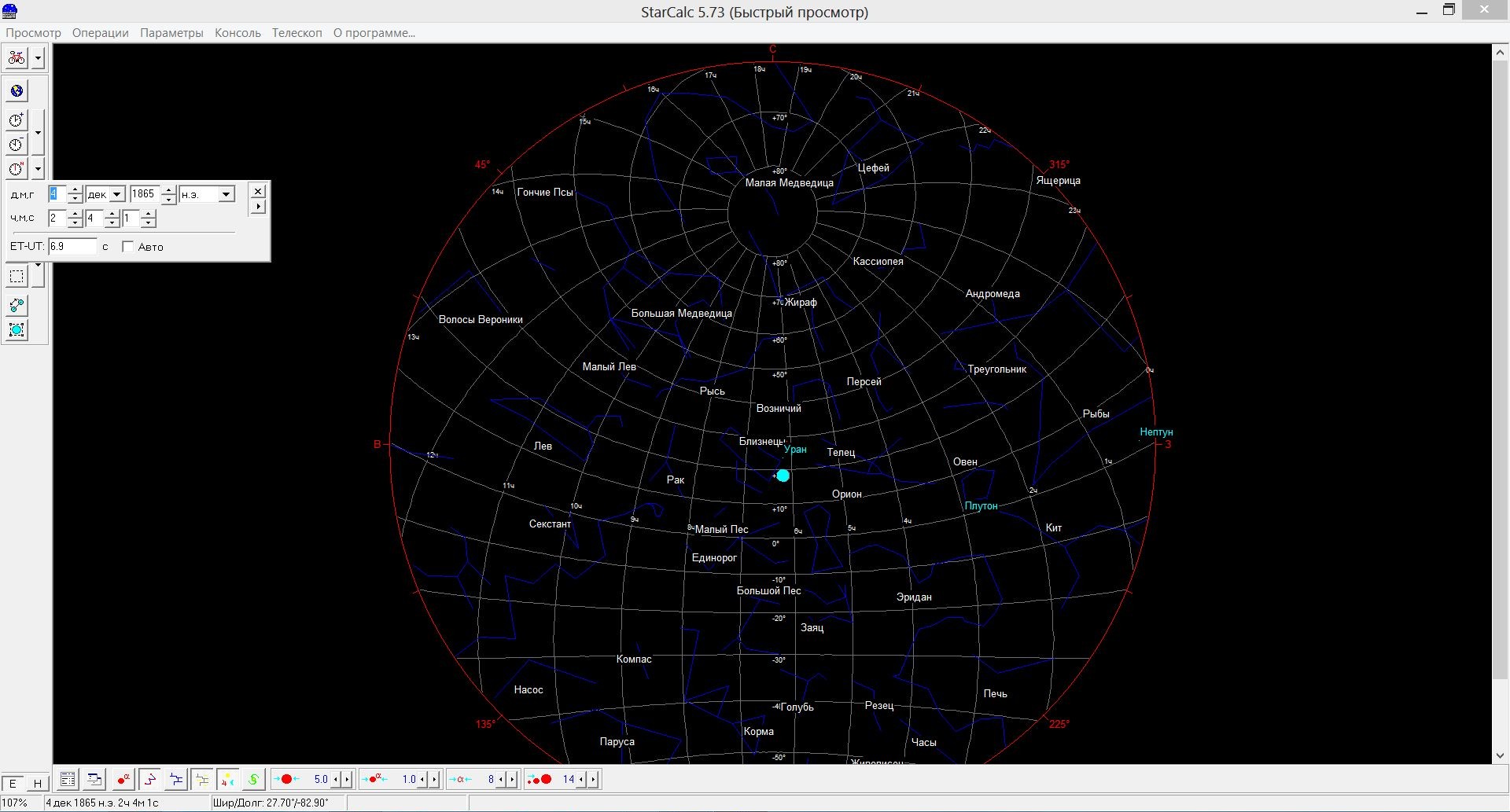Click the cyan circle in dashed frame icon
This screenshot has width=1510, height=812.
tap(17, 330)
